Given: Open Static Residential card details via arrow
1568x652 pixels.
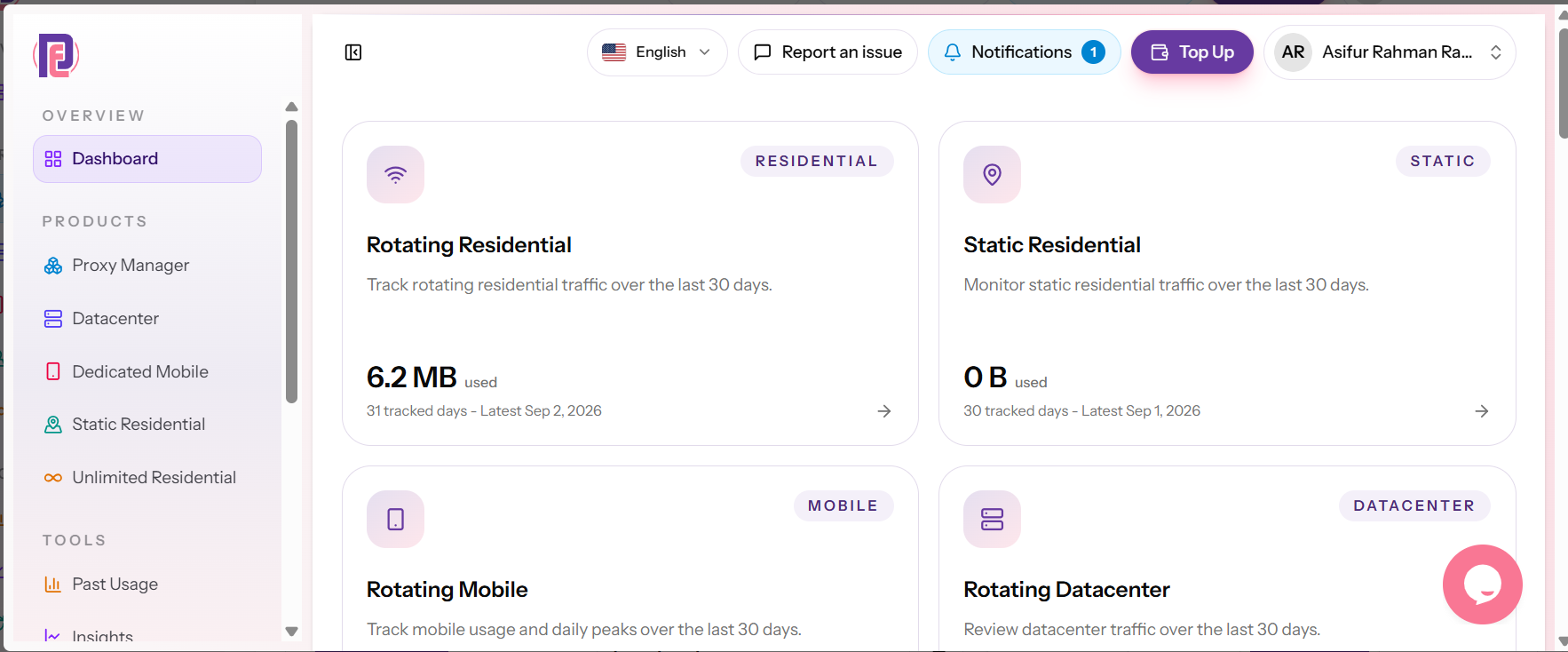Looking at the screenshot, I should coord(1482,411).
